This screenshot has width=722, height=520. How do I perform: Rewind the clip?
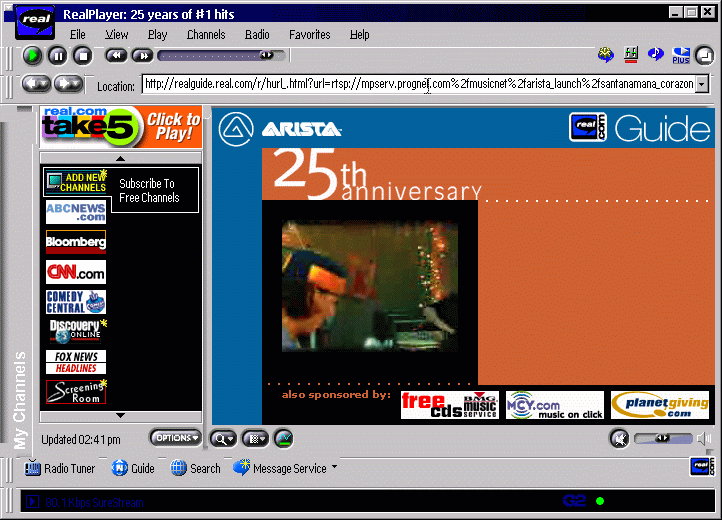pos(116,56)
